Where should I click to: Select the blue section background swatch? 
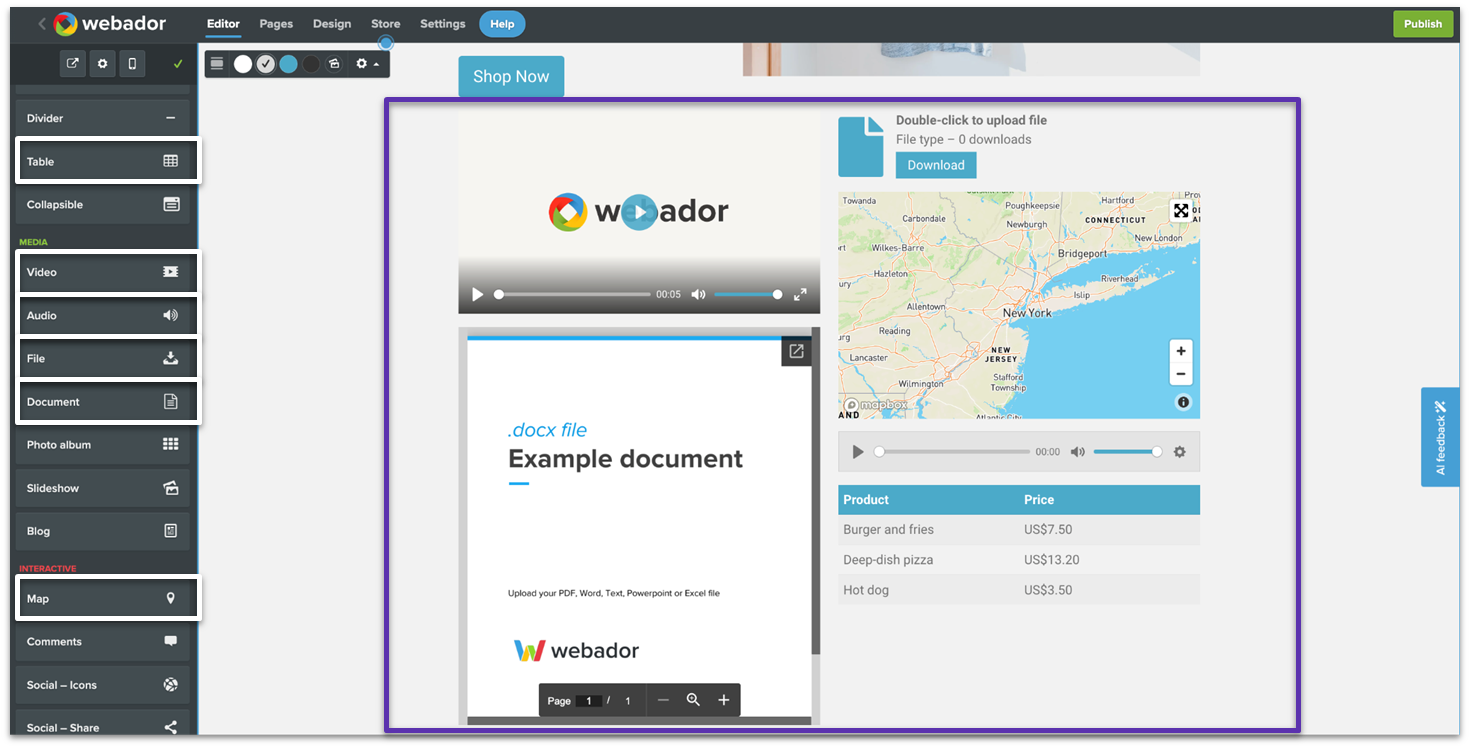click(288, 64)
